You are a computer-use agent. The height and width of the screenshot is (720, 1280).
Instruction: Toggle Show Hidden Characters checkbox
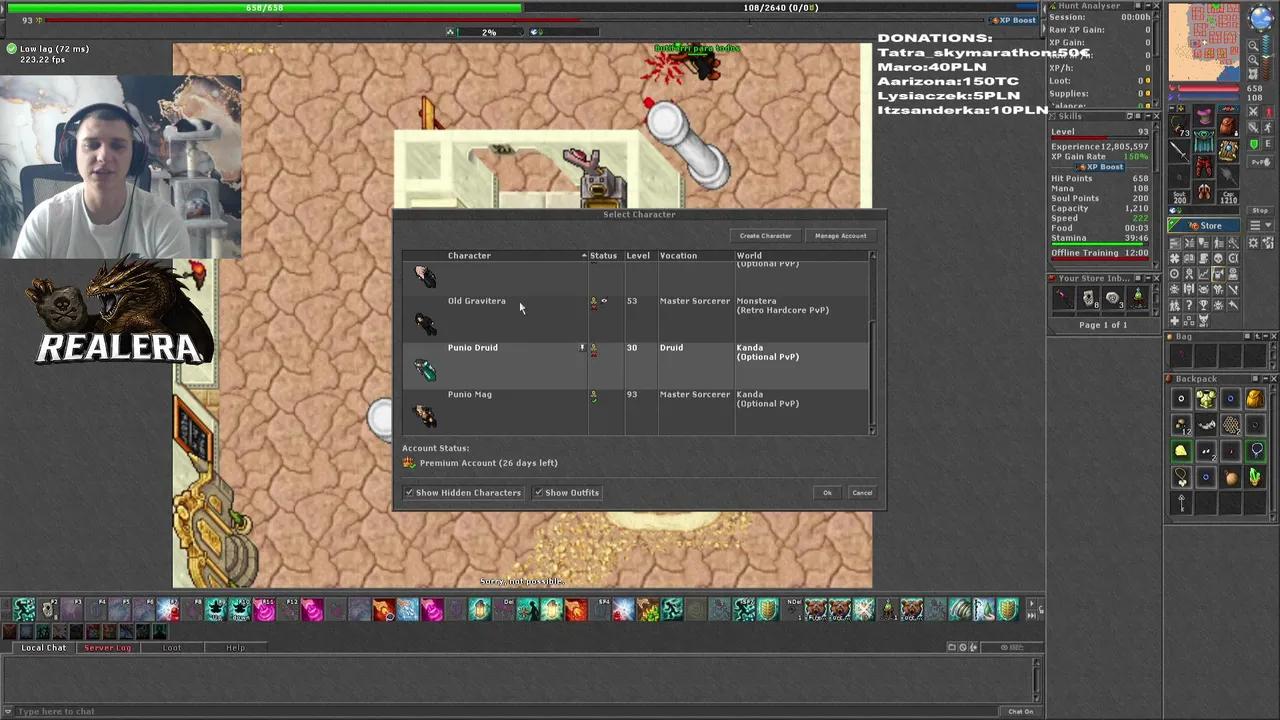[410, 493]
